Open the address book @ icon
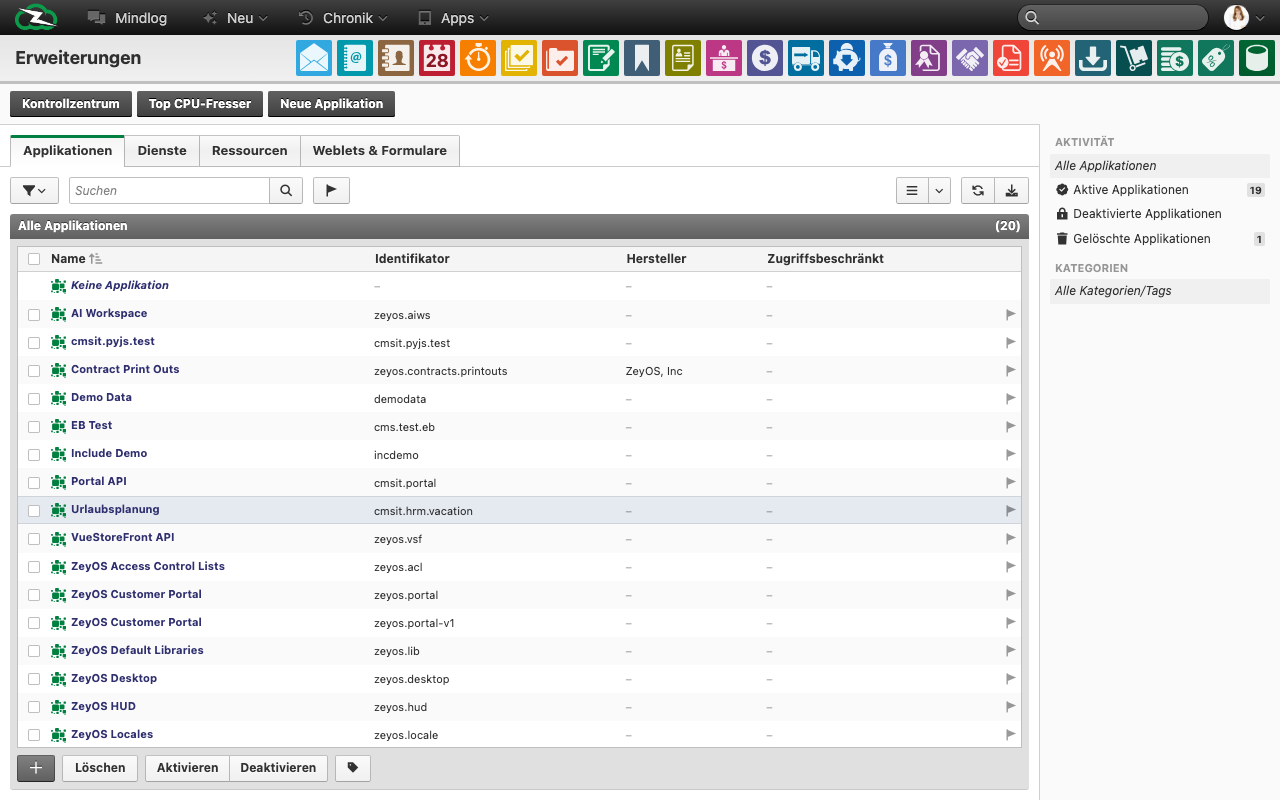 [x=355, y=58]
